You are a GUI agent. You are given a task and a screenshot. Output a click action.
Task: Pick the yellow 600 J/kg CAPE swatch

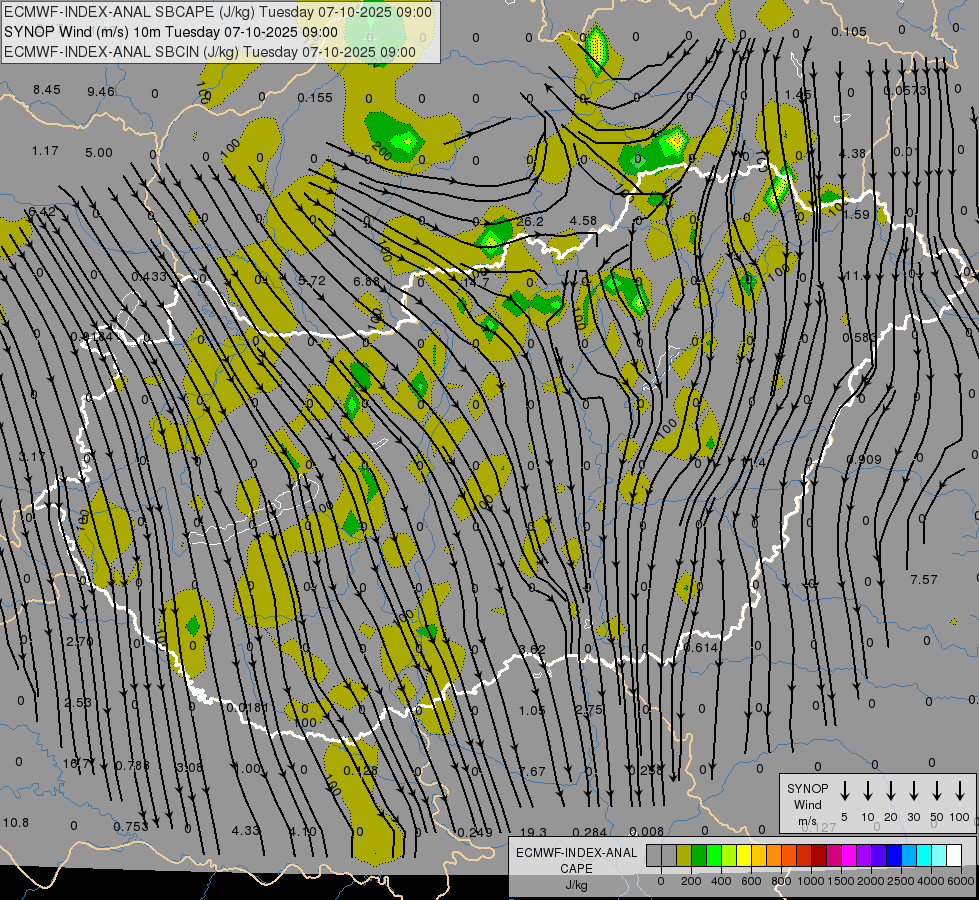click(744, 855)
